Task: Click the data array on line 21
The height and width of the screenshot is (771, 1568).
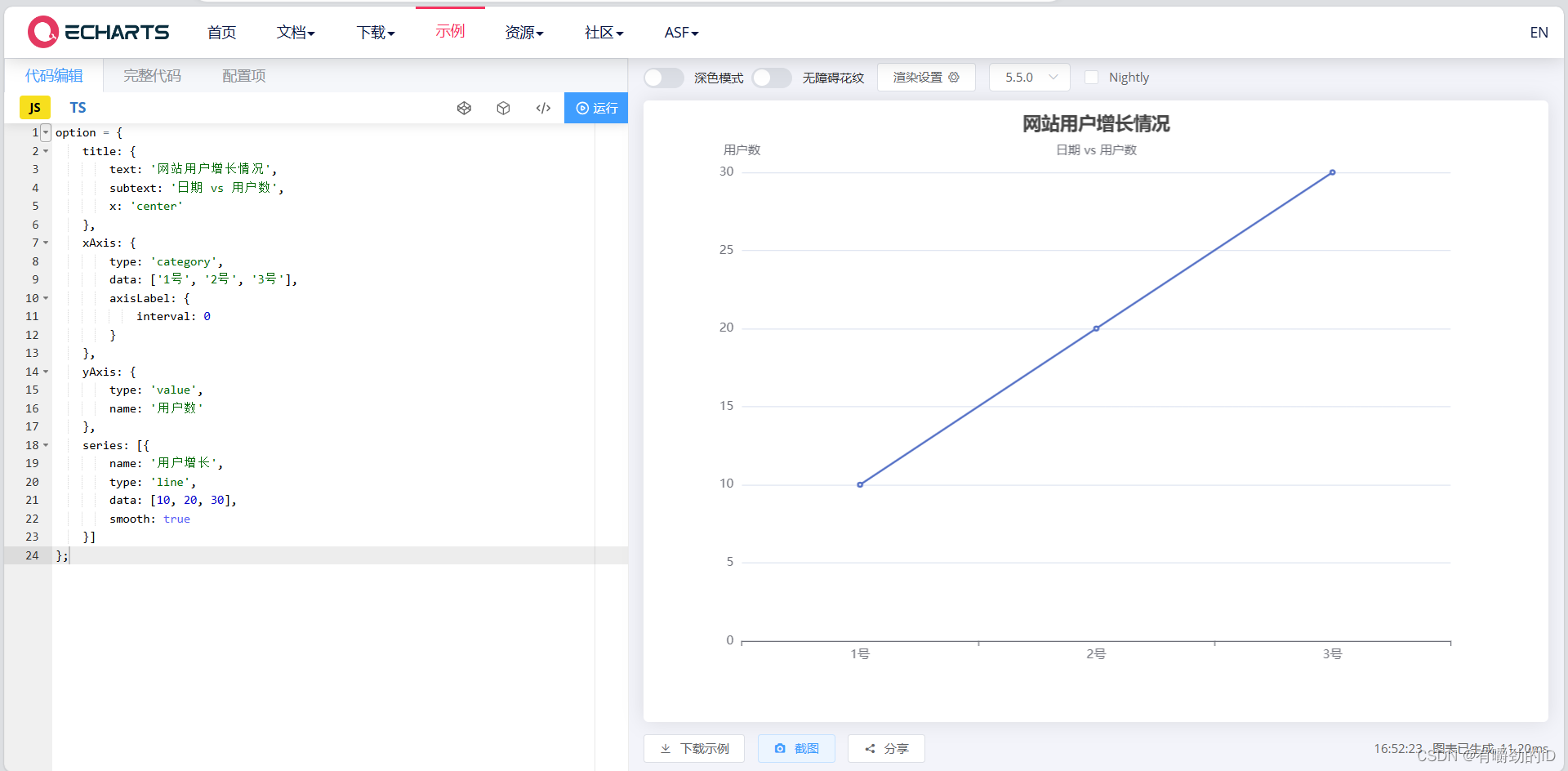Action: (x=192, y=500)
